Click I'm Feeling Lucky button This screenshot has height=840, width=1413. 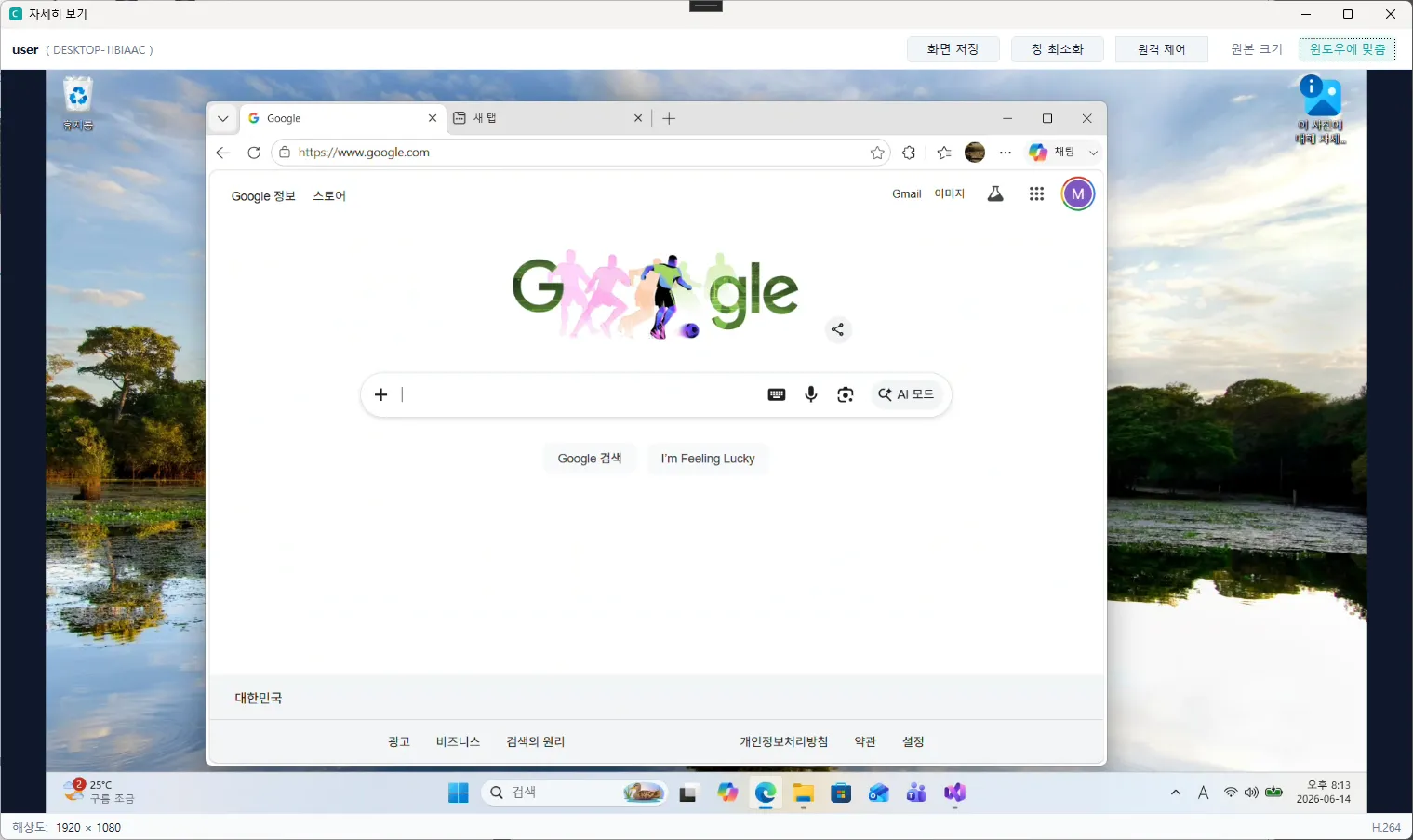click(708, 459)
